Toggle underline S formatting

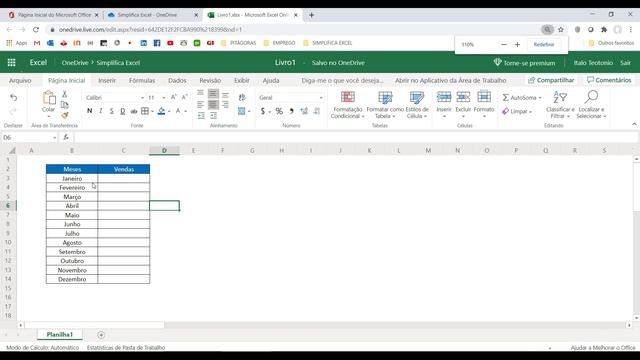[111, 111]
